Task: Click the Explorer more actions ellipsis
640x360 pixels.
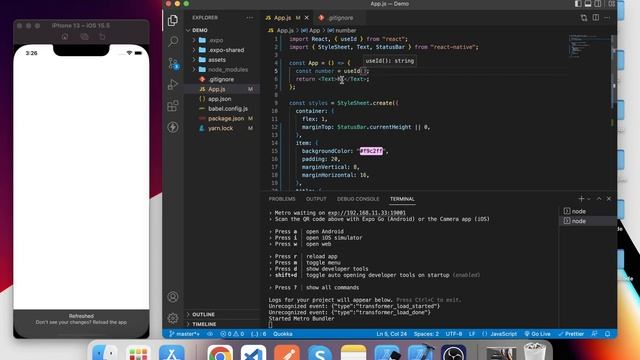Action: pyautogui.click(x=249, y=18)
